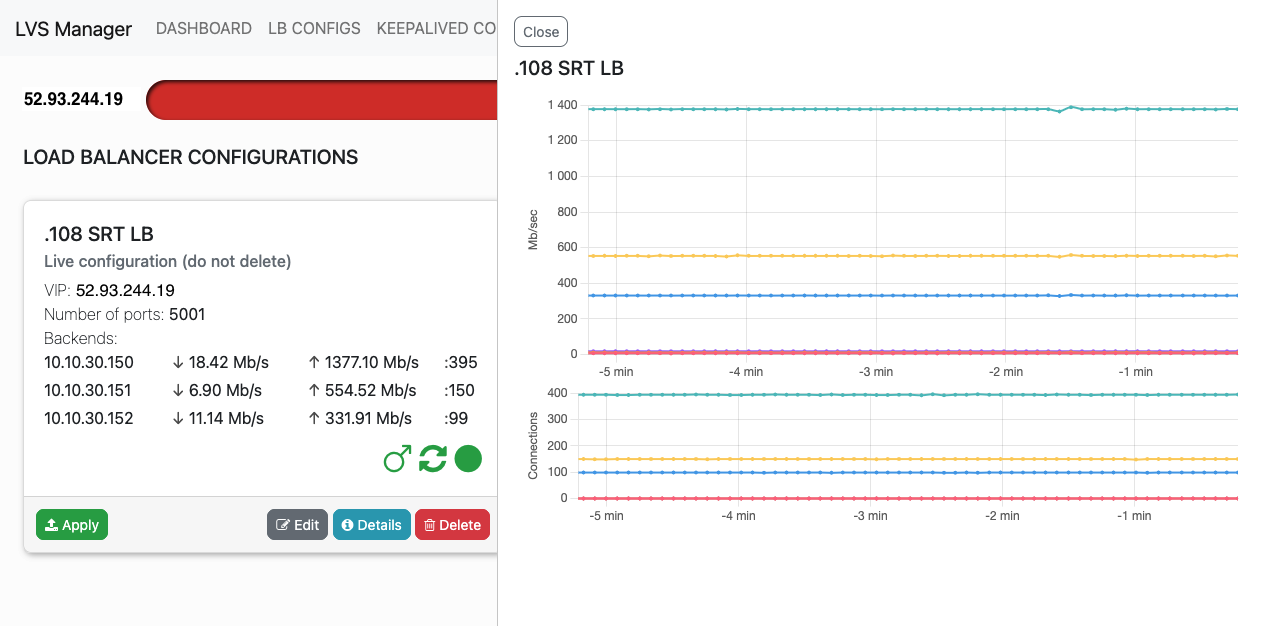Apply the .108 SRT LB configuration
1267x626 pixels.
[72, 525]
